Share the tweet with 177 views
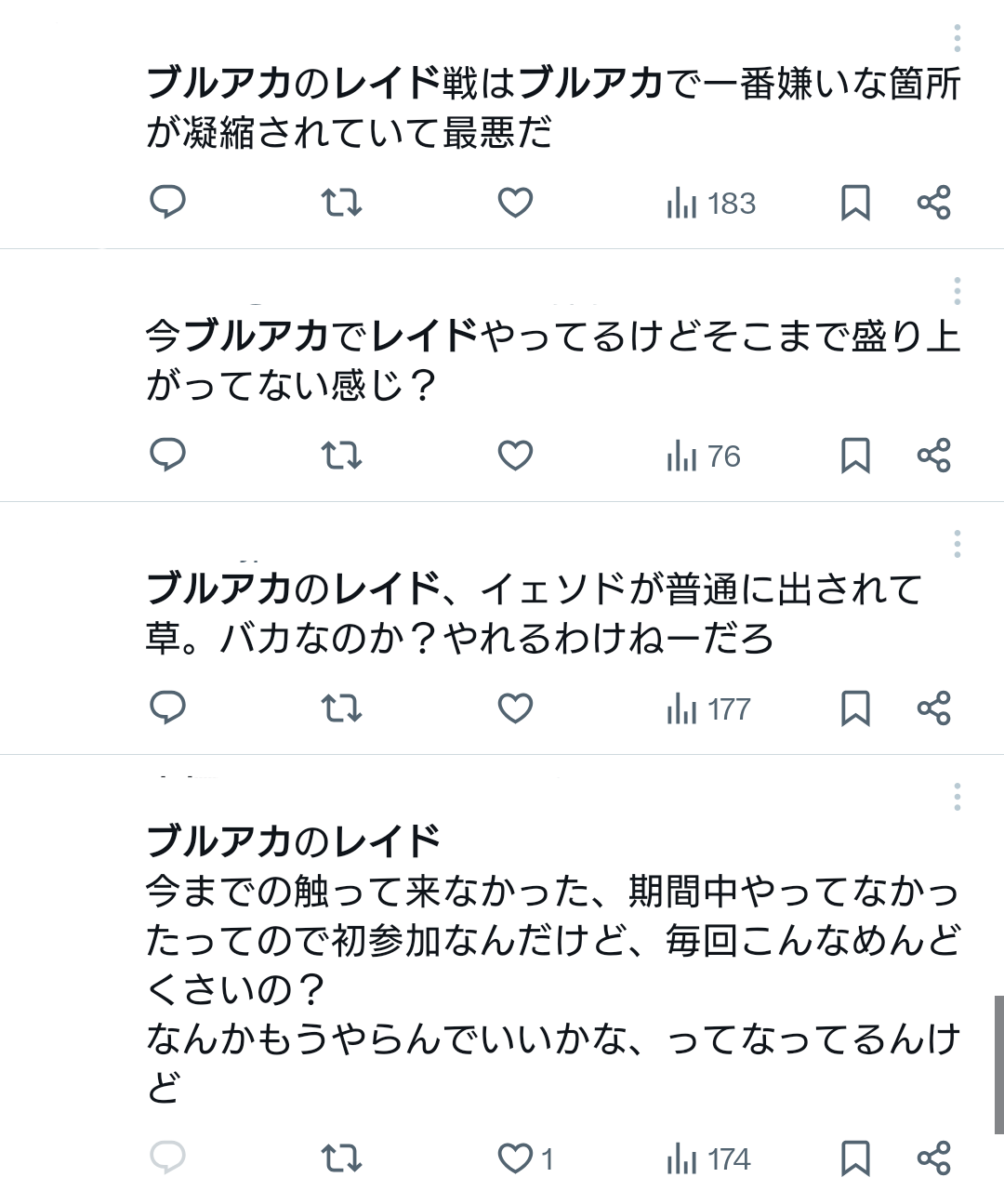 click(x=933, y=708)
